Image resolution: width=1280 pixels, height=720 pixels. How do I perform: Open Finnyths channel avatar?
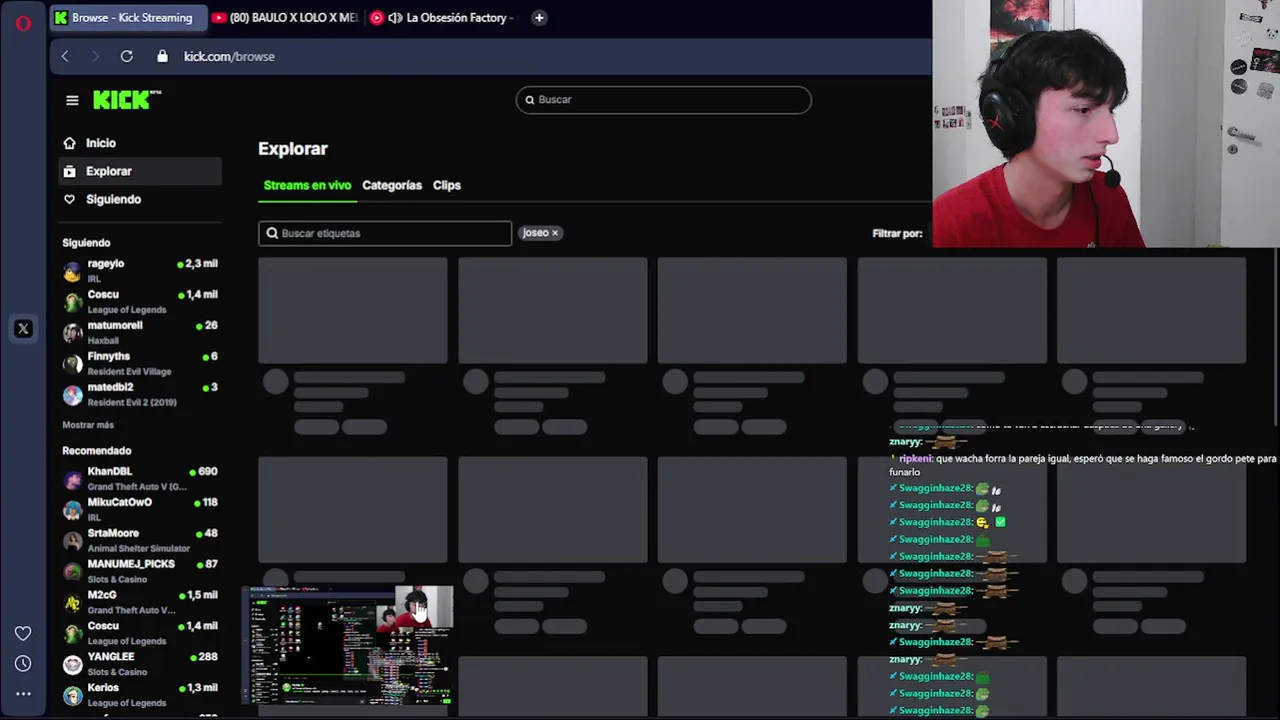pyautogui.click(x=72, y=364)
